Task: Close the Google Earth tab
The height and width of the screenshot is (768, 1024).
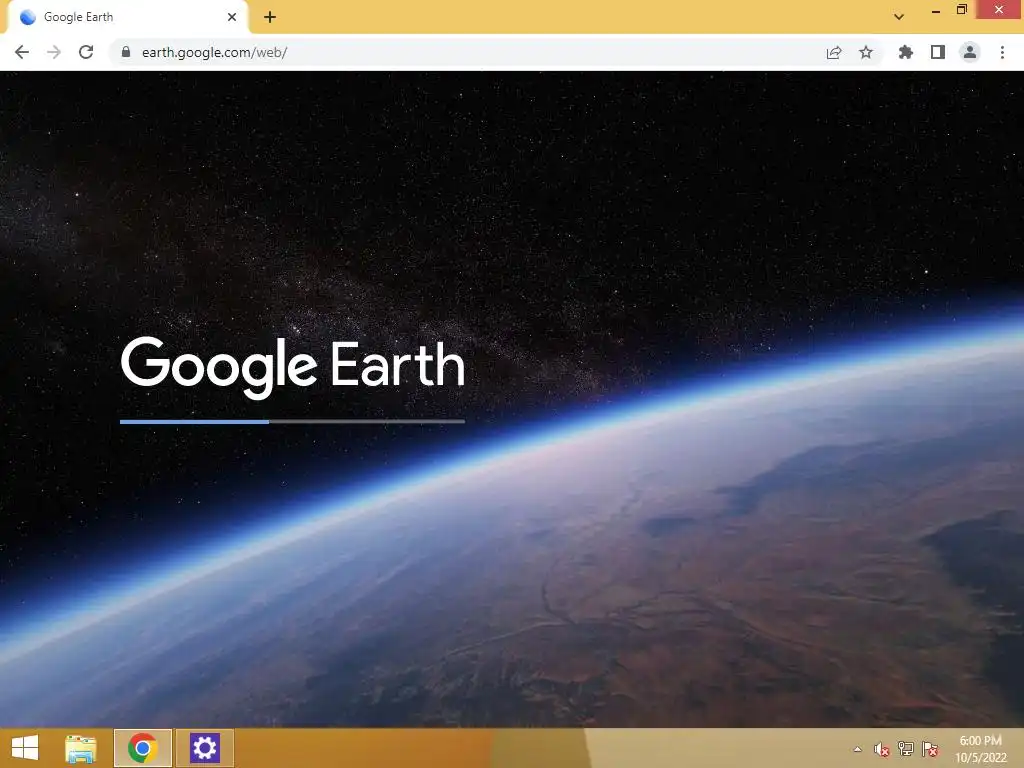Action: (x=232, y=17)
